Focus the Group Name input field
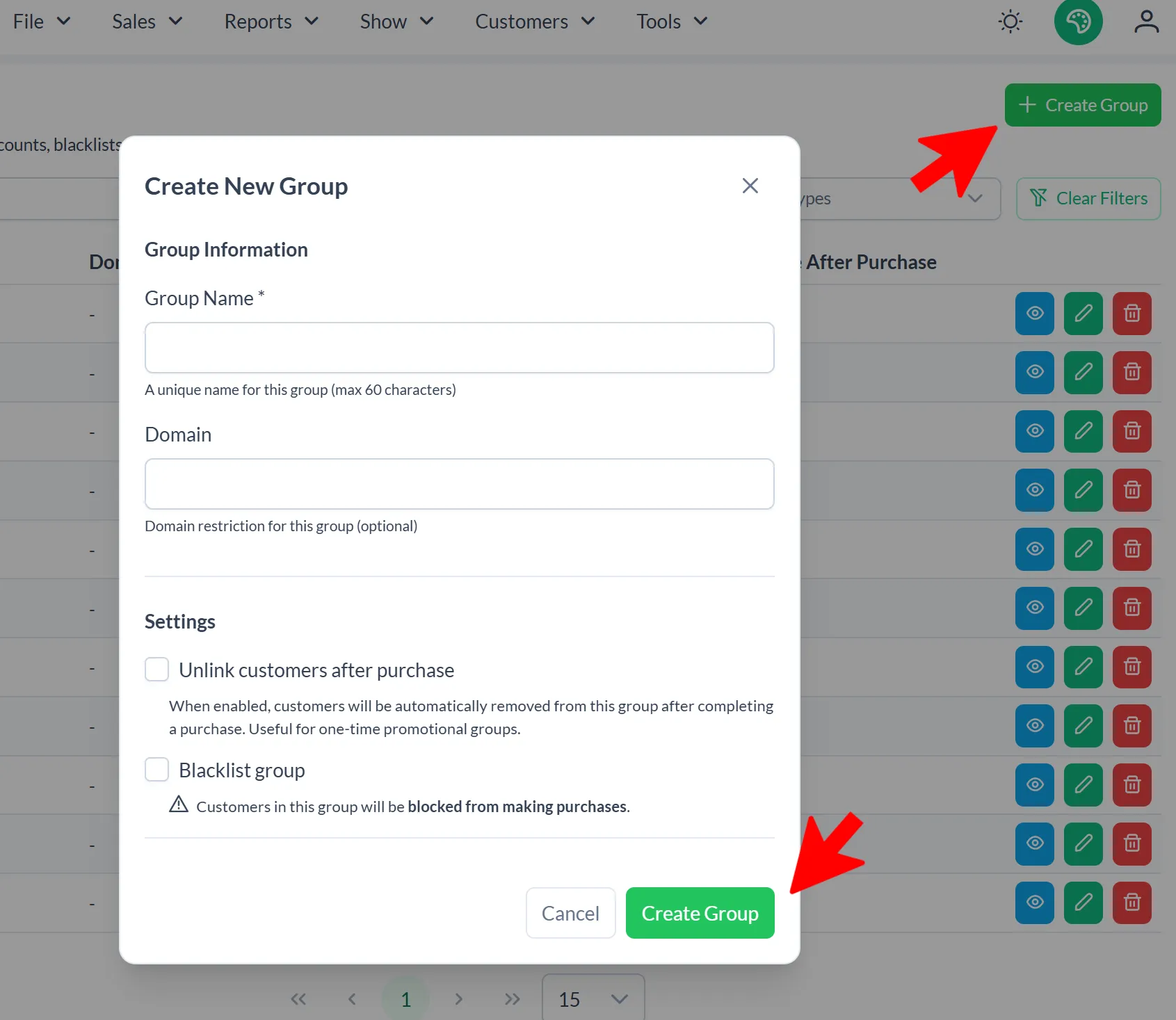The width and height of the screenshot is (1176, 1020). (x=459, y=348)
